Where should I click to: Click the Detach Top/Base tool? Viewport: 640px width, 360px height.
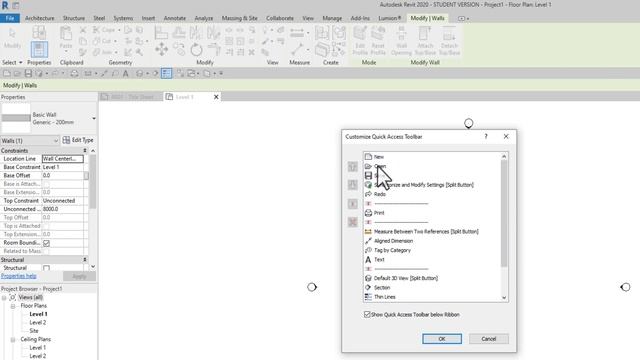tap(449, 41)
